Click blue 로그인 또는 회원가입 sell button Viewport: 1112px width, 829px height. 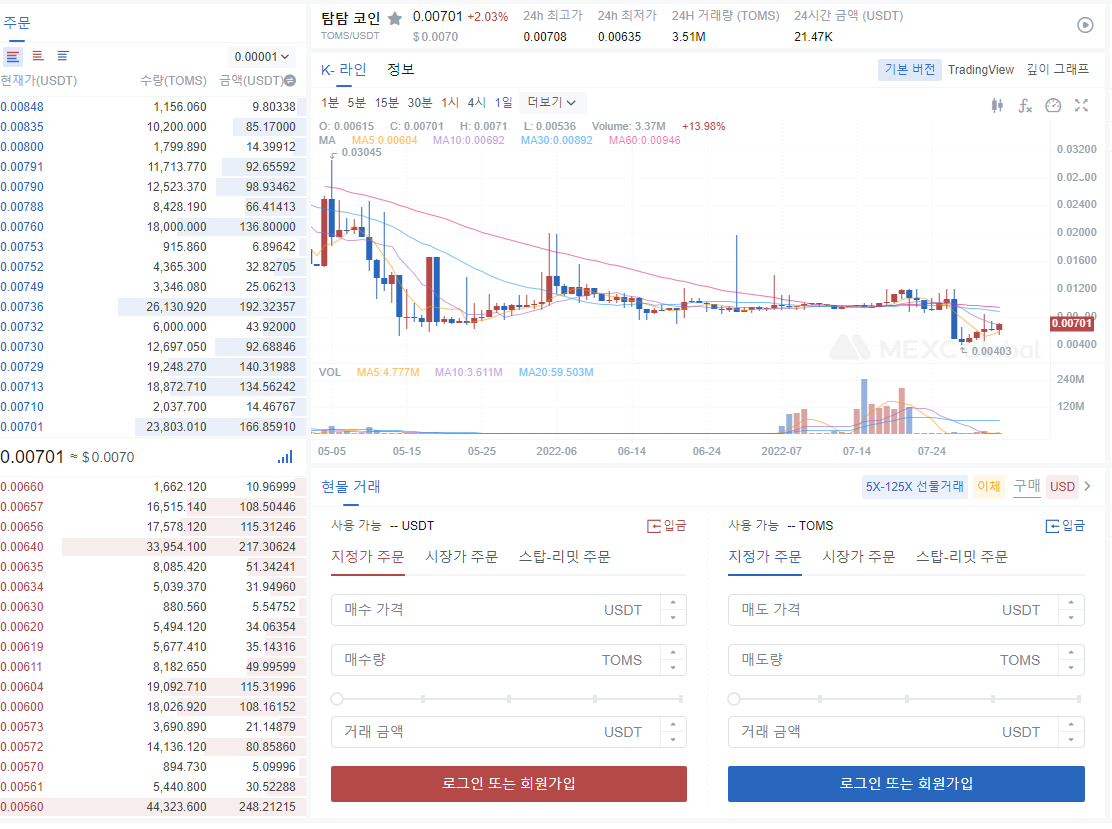click(906, 784)
